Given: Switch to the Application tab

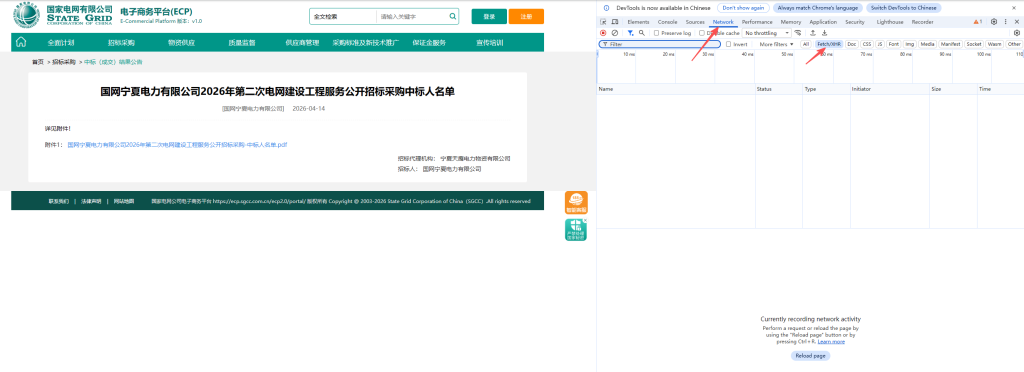Looking at the screenshot, I should click(x=823, y=22).
